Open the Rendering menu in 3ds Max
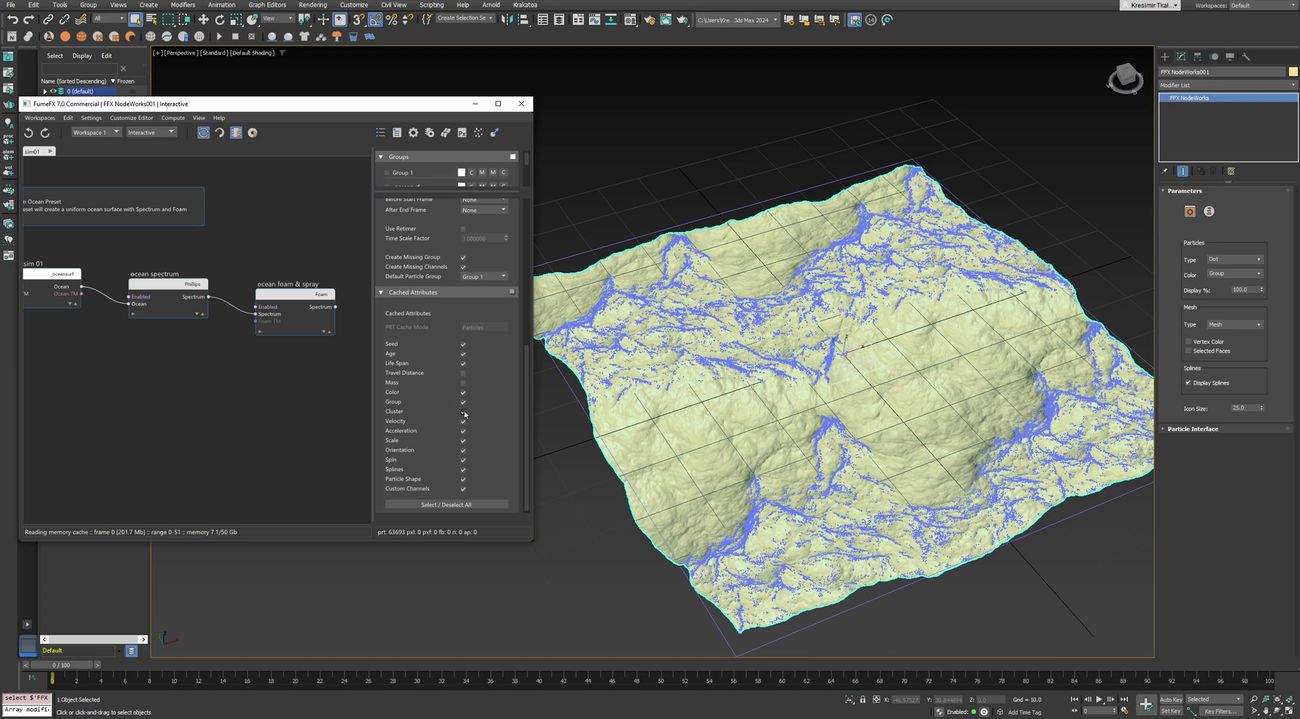The width and height of the screenshot is (1300, 719). 313,5
